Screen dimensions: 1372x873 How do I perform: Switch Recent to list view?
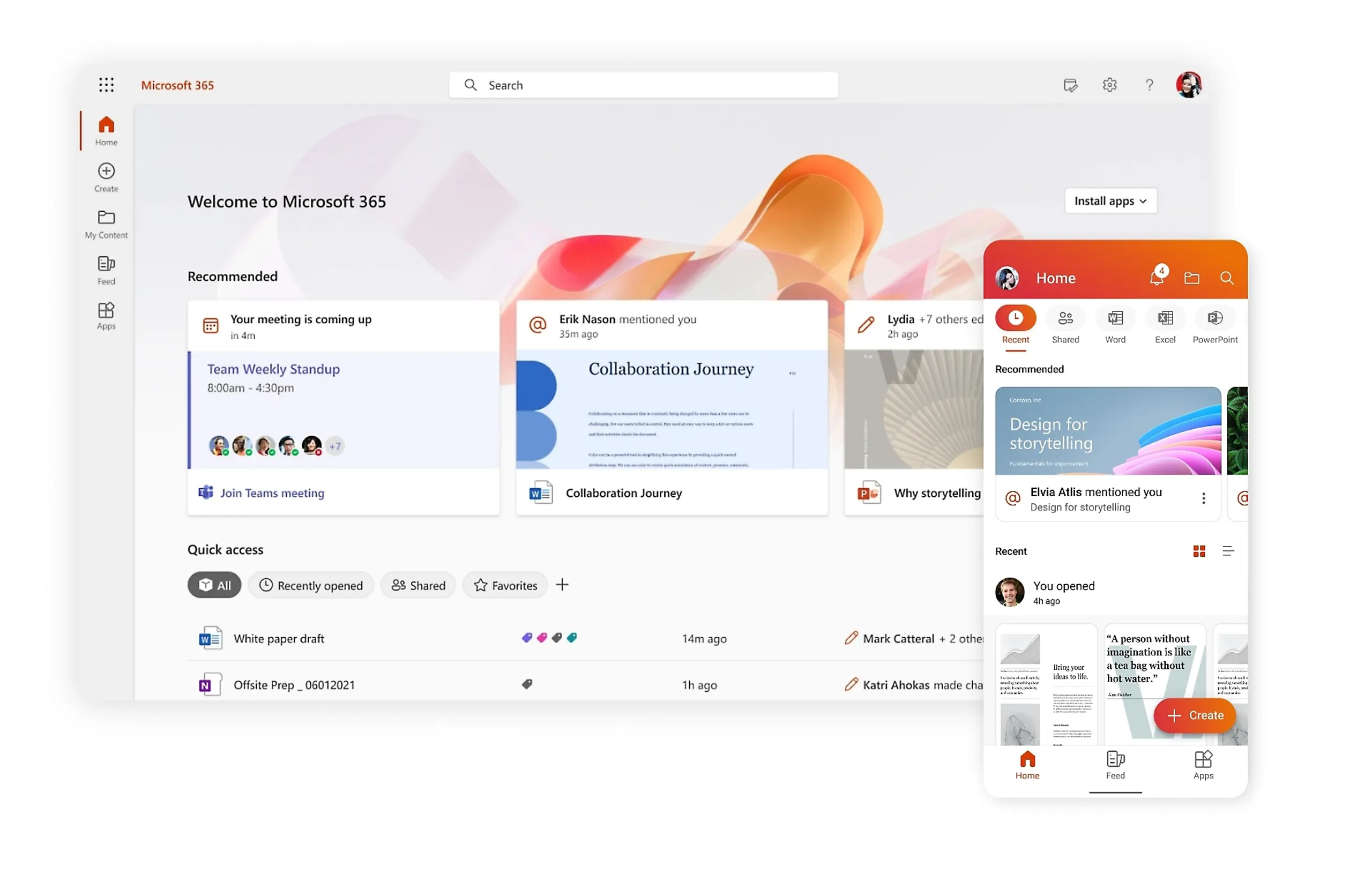coord(1228,551)
